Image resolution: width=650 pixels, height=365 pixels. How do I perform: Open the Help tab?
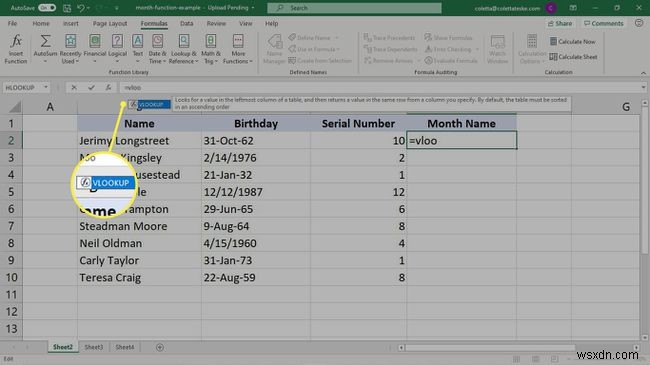click(272, 24)
